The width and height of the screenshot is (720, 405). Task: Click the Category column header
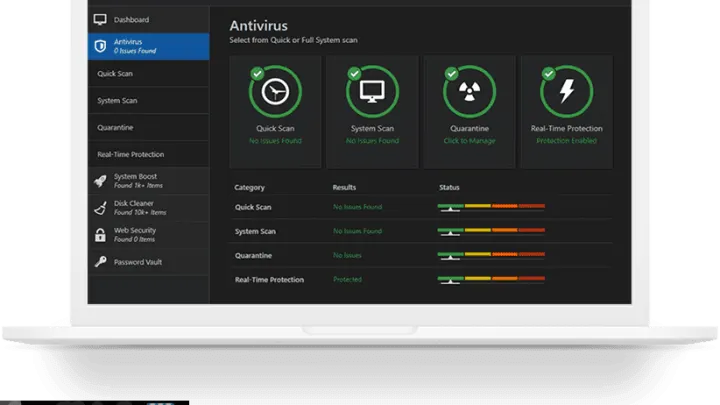249,187
